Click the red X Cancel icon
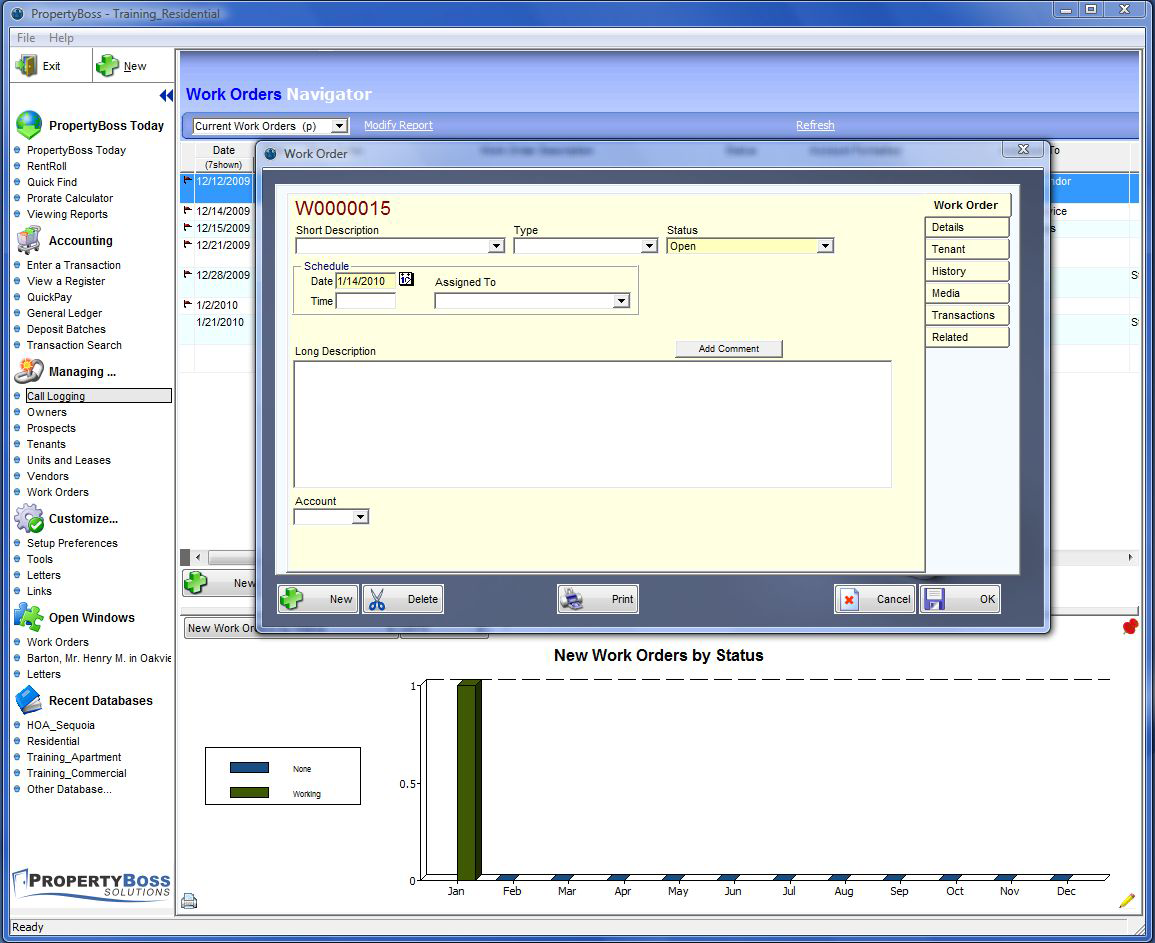The width and height of the screenshot is (1155, 943). [x=849, y=599]
